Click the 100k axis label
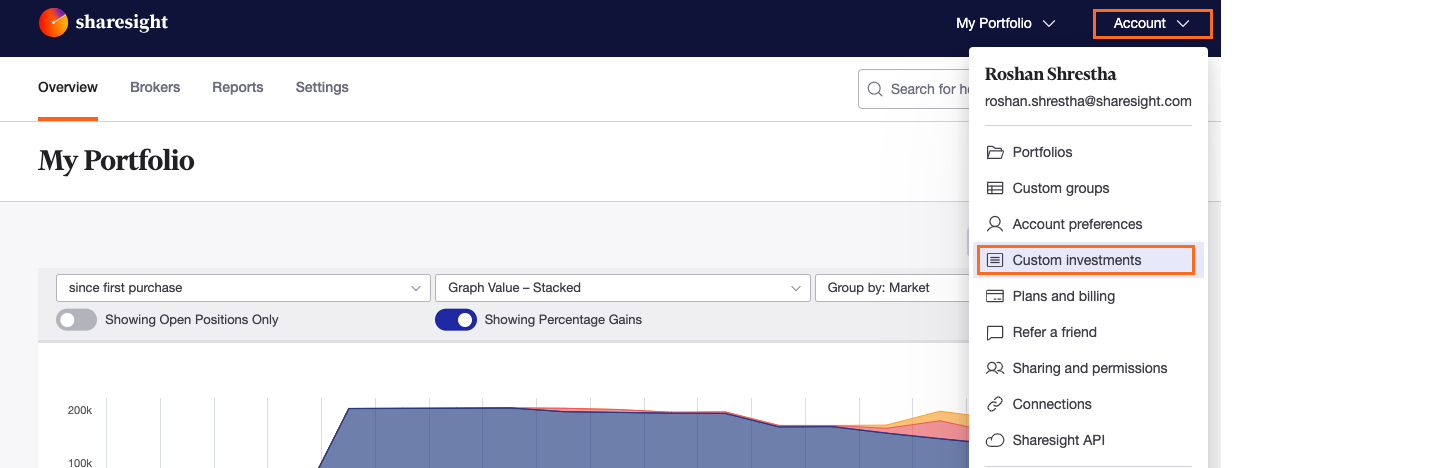This screenshot has height=468, width=1434. tap(80, 463)
